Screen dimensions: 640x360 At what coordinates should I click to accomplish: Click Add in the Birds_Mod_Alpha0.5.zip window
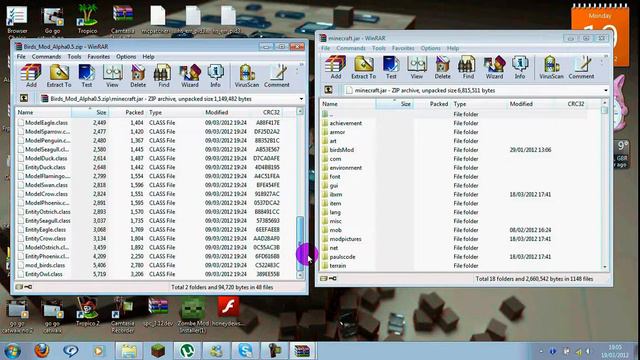coord(31,76)
